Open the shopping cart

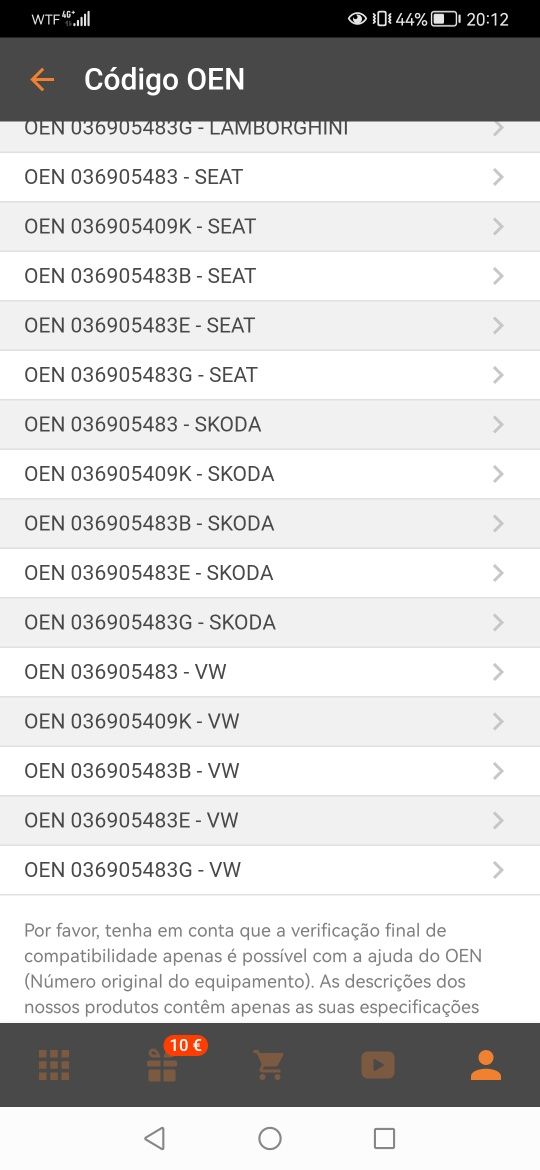(x=269, y=1065)
